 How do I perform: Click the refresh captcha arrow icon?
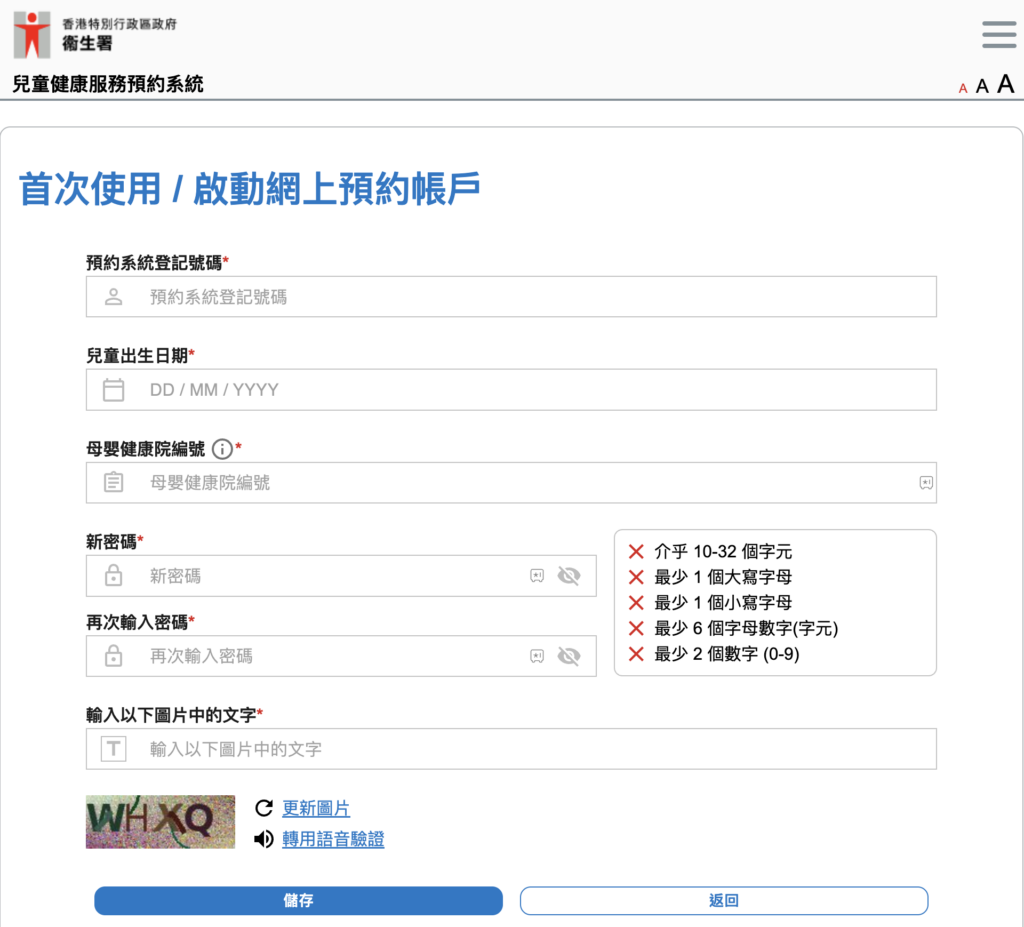tap(264, 809)
